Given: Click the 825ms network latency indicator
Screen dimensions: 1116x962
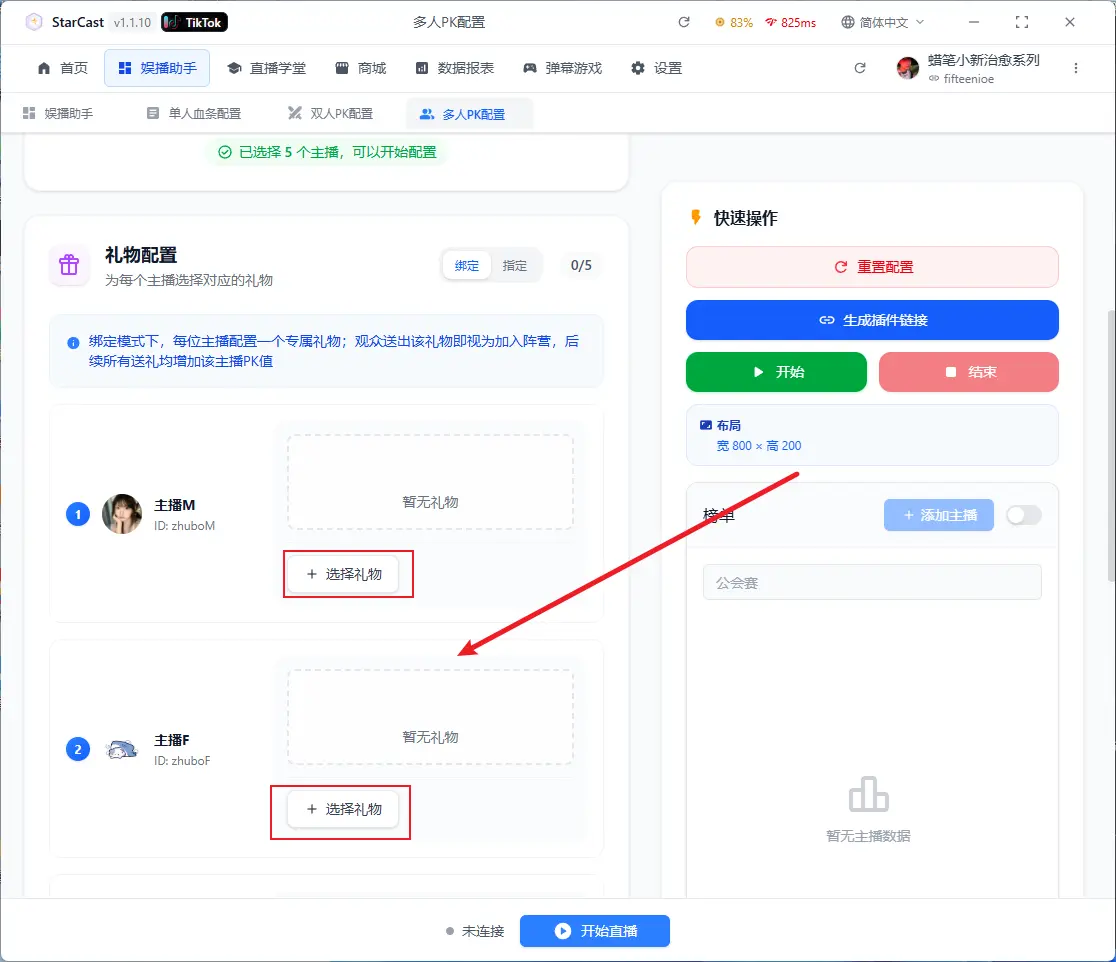Looking at the screenshot, I should point(789,22).
